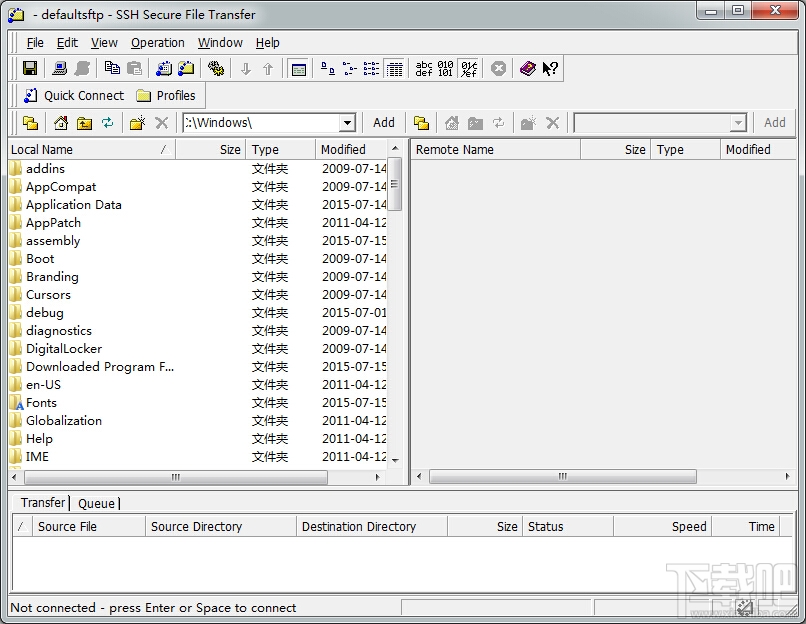
Task: Sort local files by Modified column
Action: tap(351, 150)
